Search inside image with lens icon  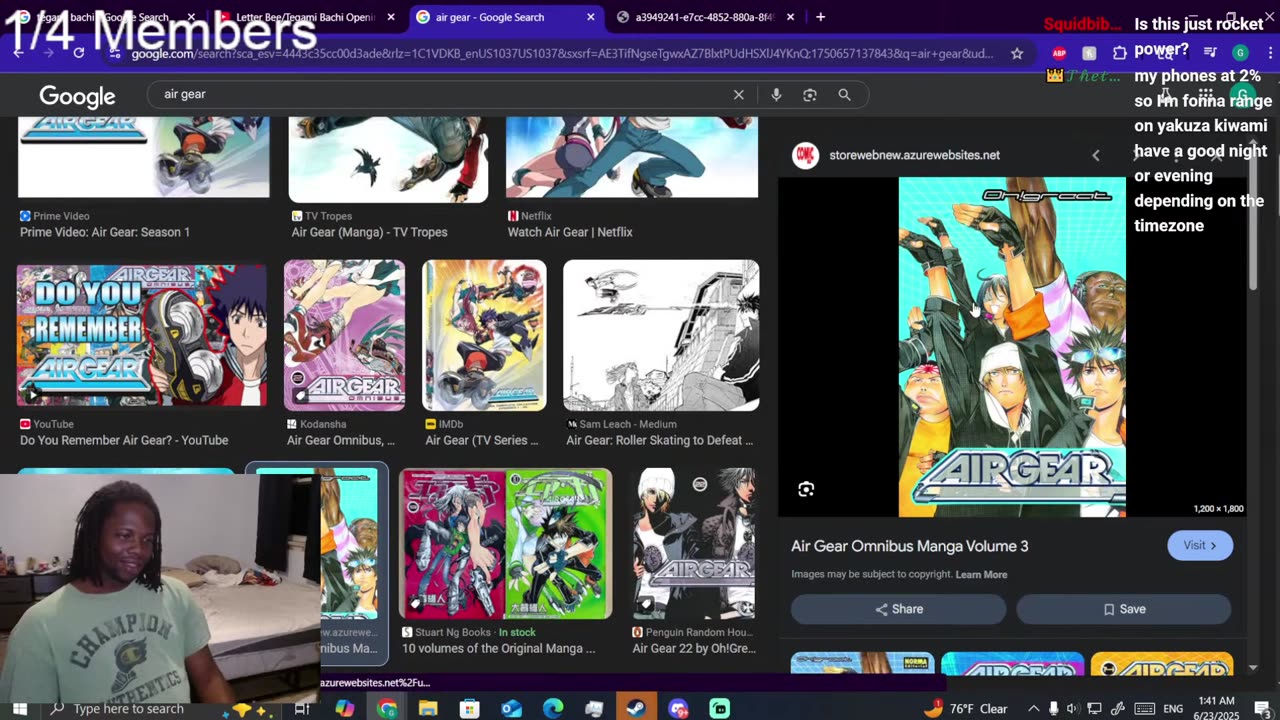coord(806,489)
